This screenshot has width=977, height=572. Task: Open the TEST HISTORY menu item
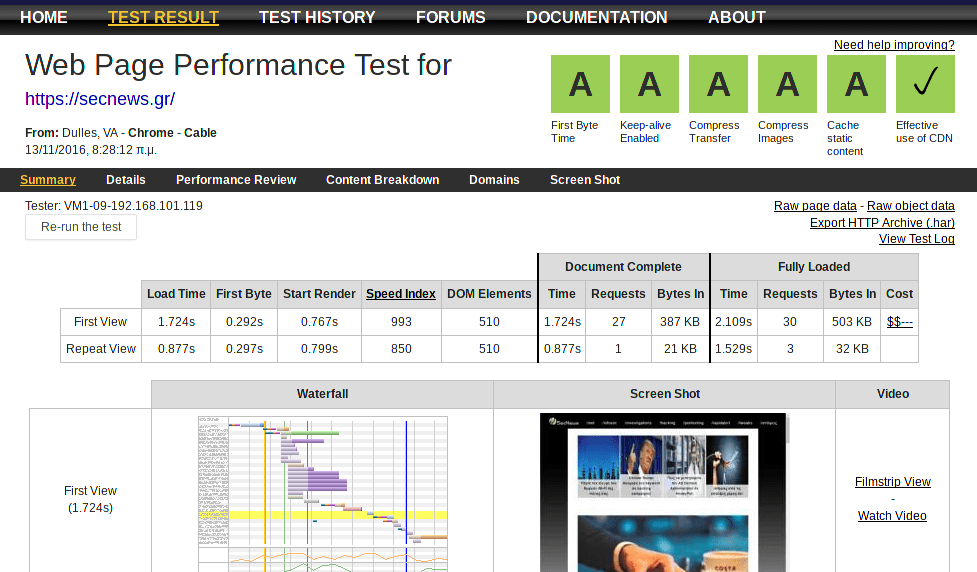(x=317, y=17)
